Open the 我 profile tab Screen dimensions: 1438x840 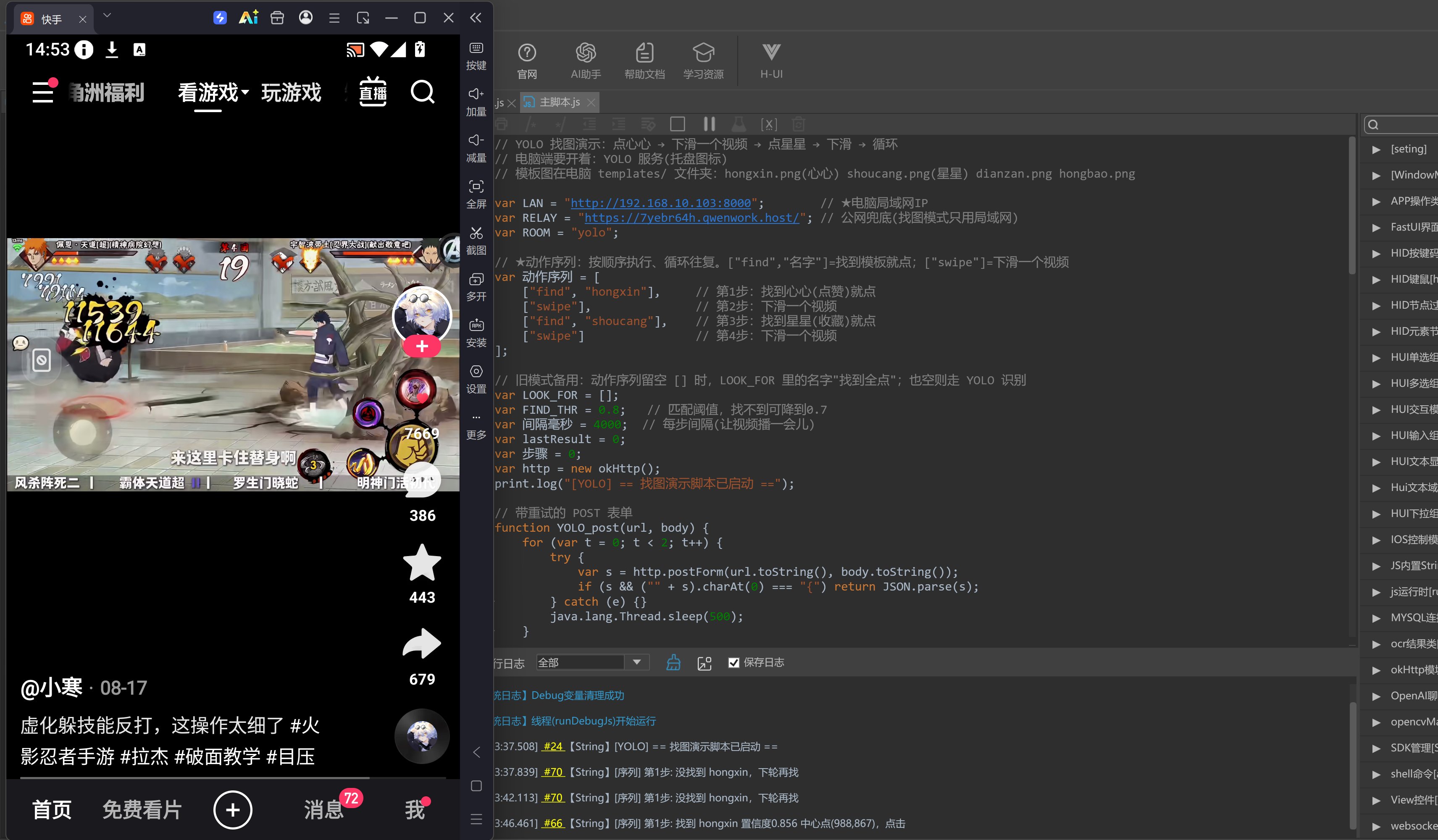click(415, 809)
